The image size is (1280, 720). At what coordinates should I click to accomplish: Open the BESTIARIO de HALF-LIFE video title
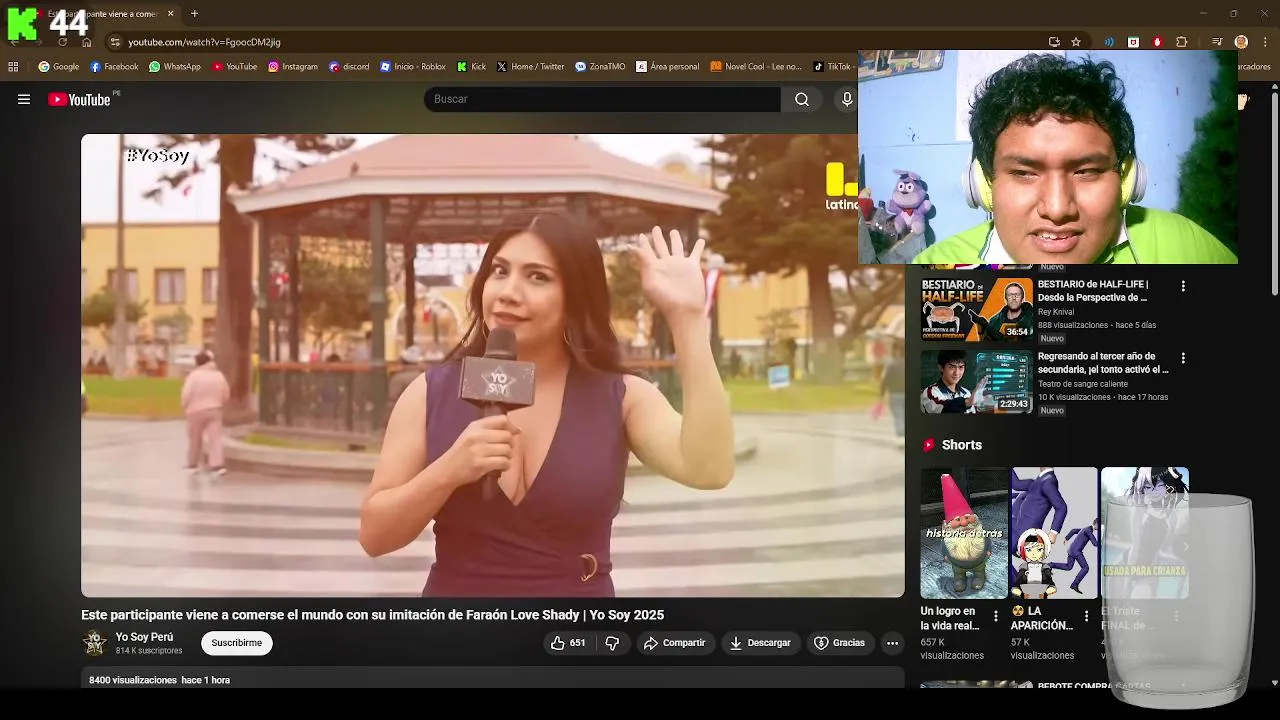coord(1093,291)
